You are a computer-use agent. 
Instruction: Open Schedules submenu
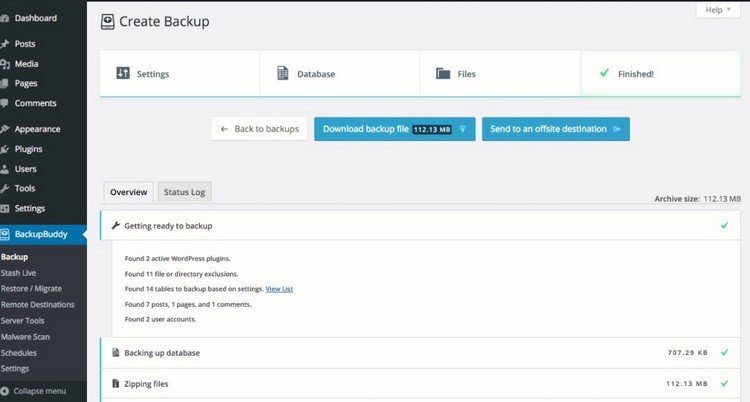tap(19, 353)
